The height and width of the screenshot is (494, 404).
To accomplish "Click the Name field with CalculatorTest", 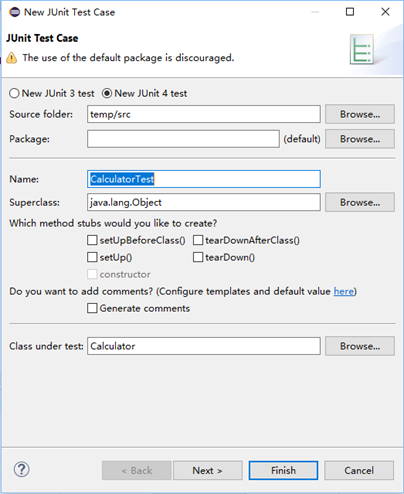I will (204, 179).
